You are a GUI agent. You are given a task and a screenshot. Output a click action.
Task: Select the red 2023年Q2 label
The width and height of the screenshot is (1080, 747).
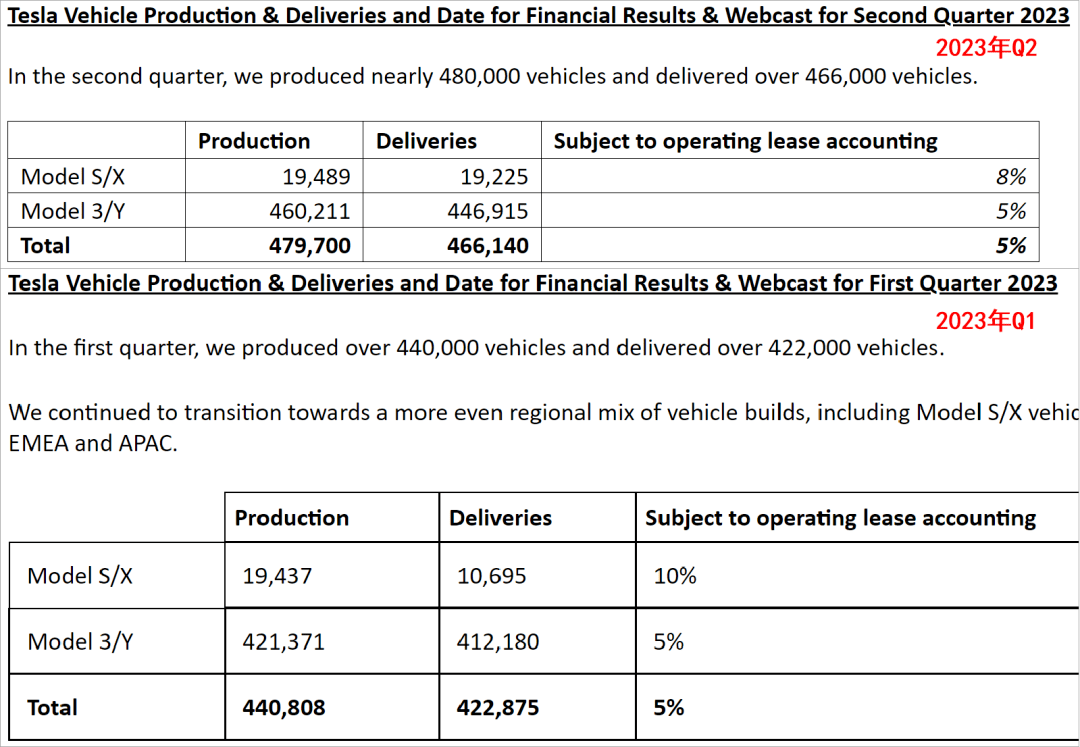point(986,48)
